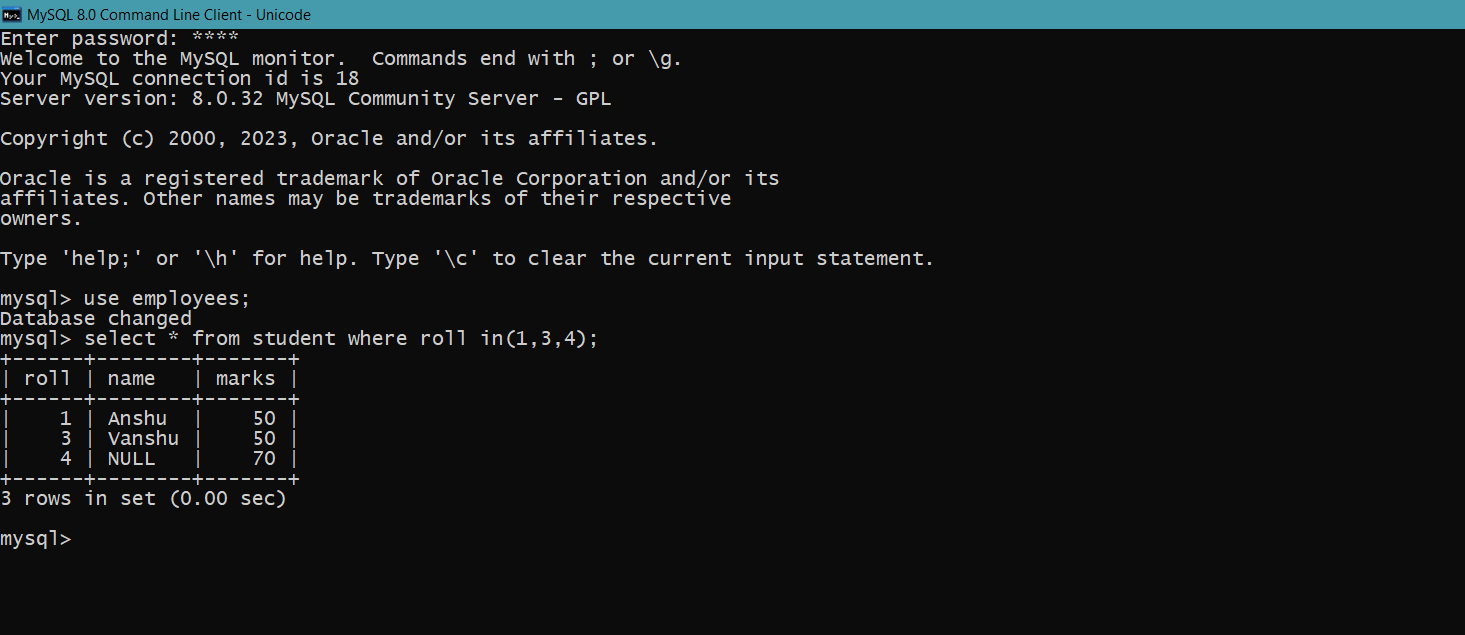Click the 'name' column header
This screenshot has height=635, width=1465.
131,378
